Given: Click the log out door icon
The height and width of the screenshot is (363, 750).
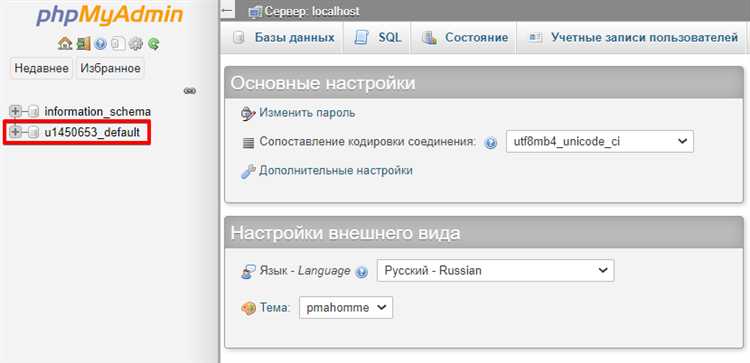Looking at the screenshot, I should (x=84, y=44).
